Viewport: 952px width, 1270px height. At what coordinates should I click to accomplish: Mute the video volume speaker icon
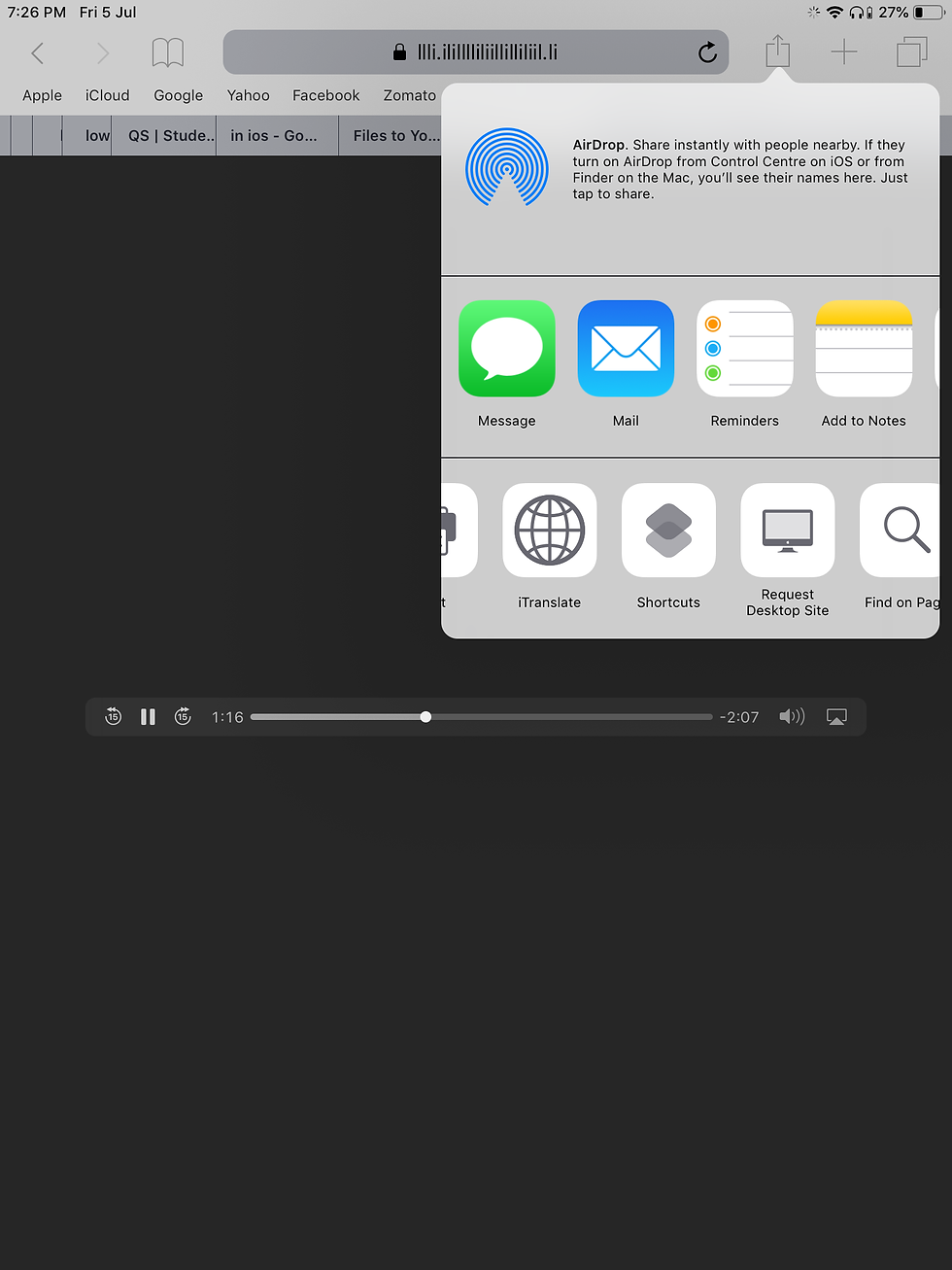(792, 716)
